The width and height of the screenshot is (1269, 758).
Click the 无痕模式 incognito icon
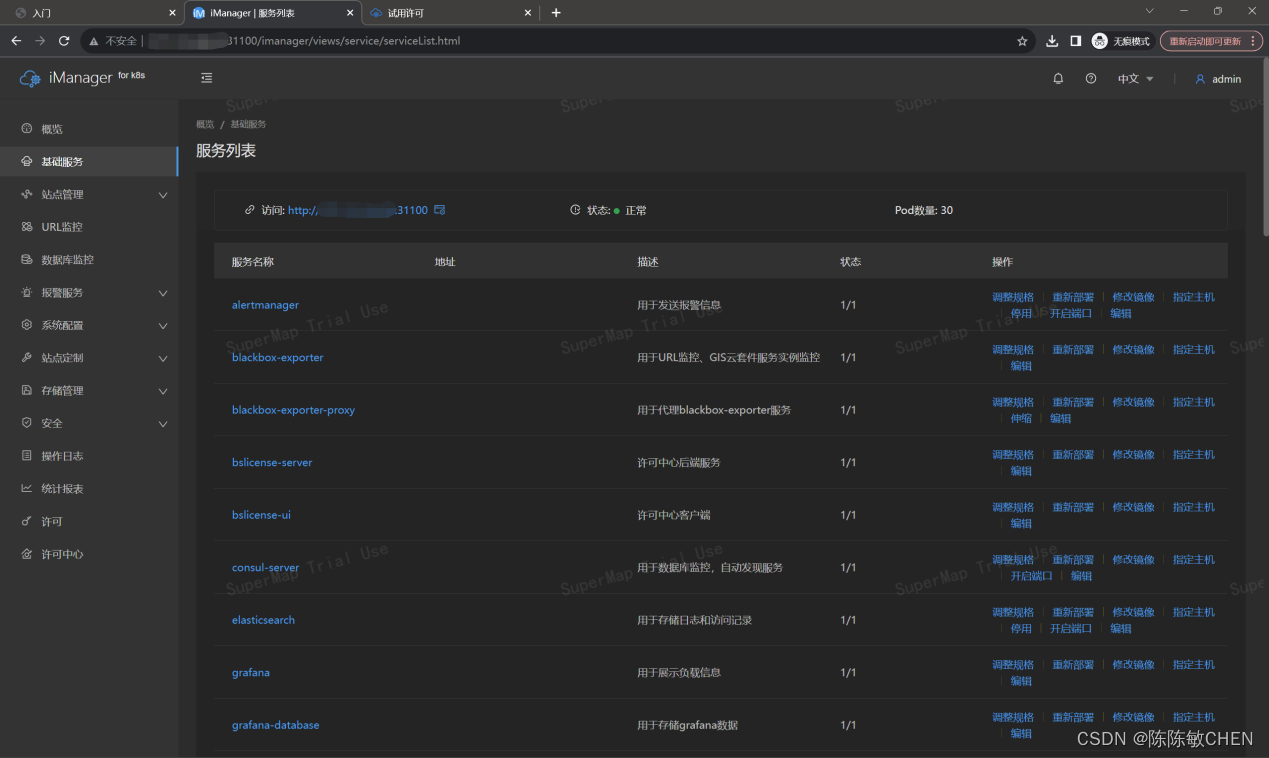click(x=1100, y=41)
